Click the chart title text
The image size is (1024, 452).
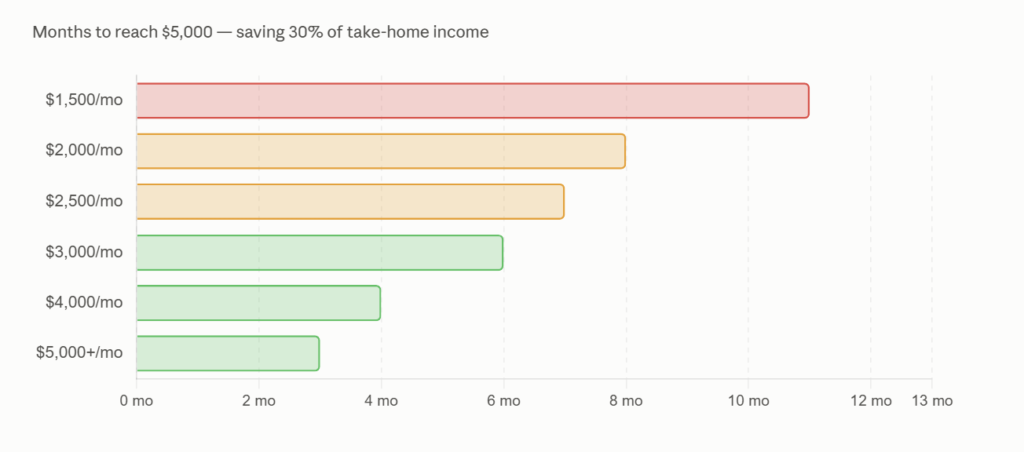[x=261, y=32]
